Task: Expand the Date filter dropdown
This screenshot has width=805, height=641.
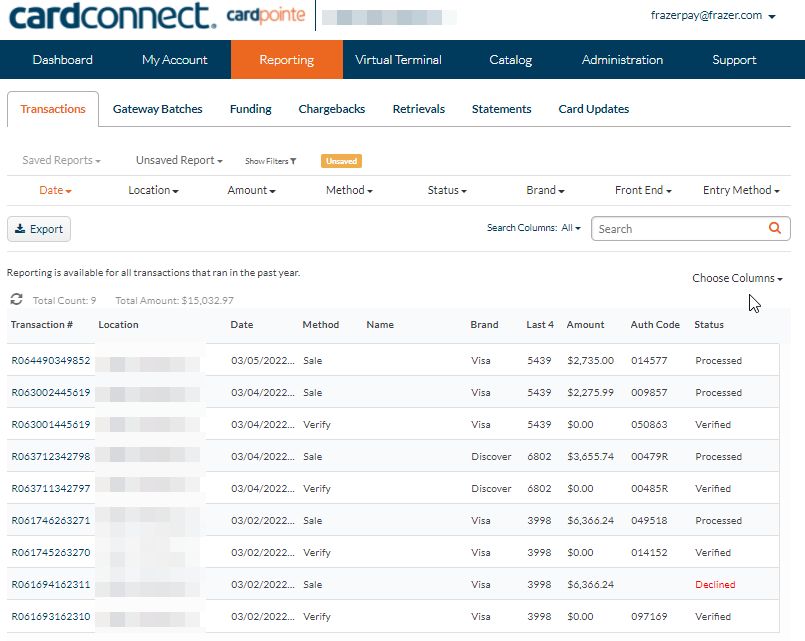Action: tap(55, 190)
